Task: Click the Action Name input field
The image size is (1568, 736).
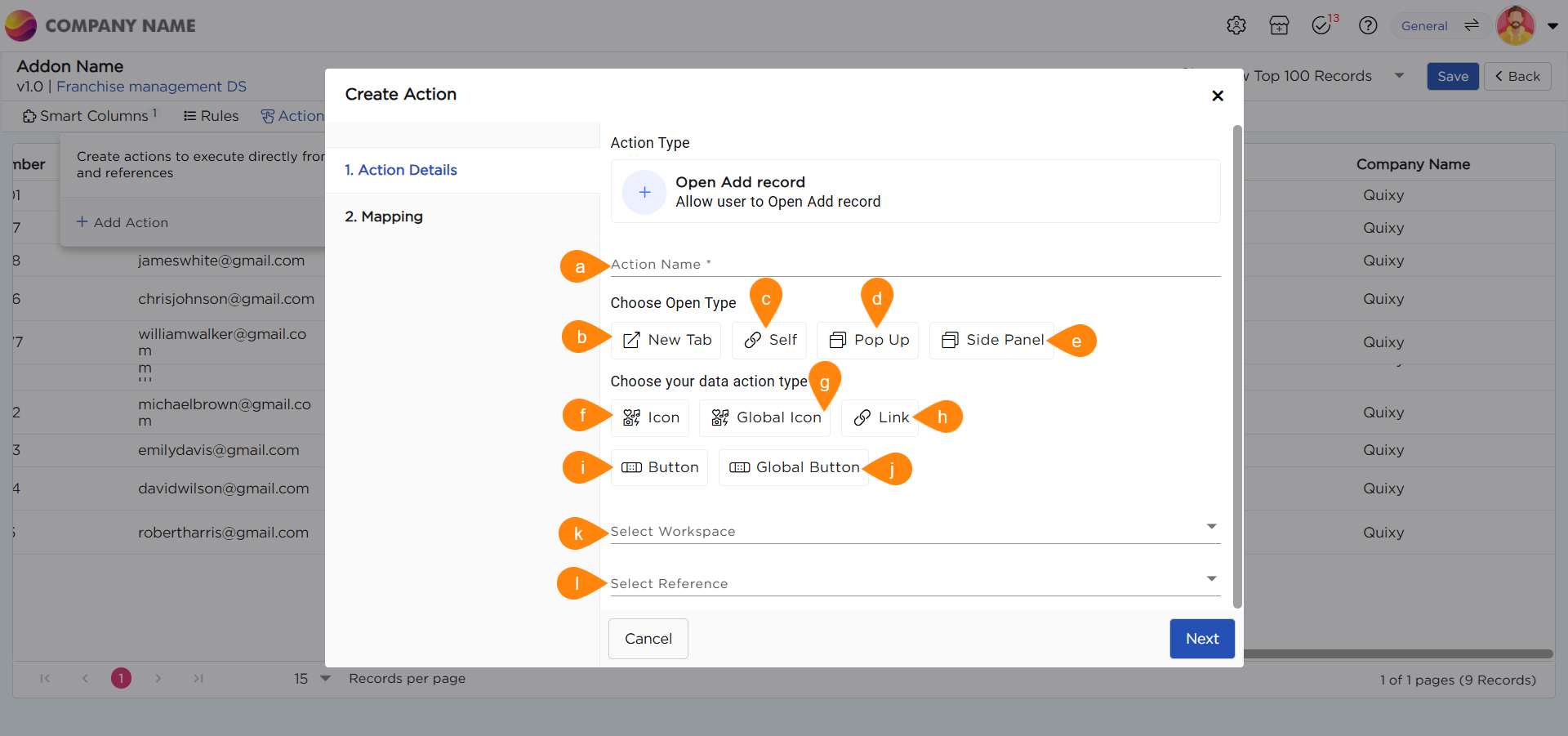Action: 915,265
